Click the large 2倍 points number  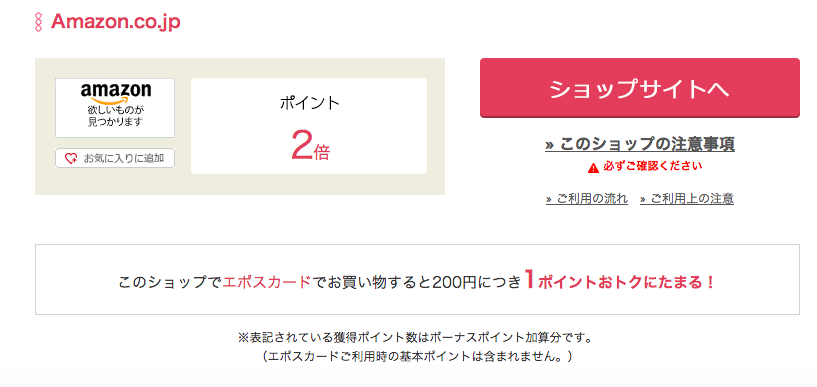(310, 145)
